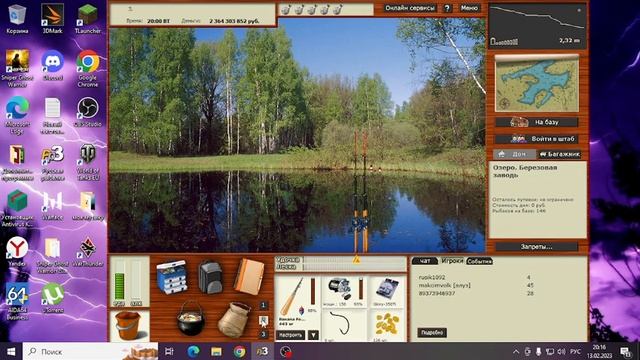Viewport: 640px width, 360px height.
Task: Click the Настроить tackle setup button
Action: [291, 335]
